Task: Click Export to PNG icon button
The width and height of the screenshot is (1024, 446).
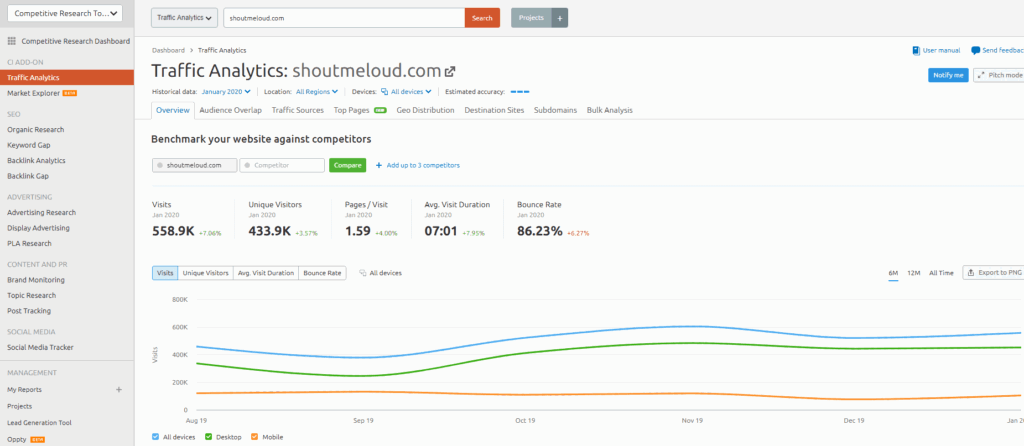Action: [993, 272]
